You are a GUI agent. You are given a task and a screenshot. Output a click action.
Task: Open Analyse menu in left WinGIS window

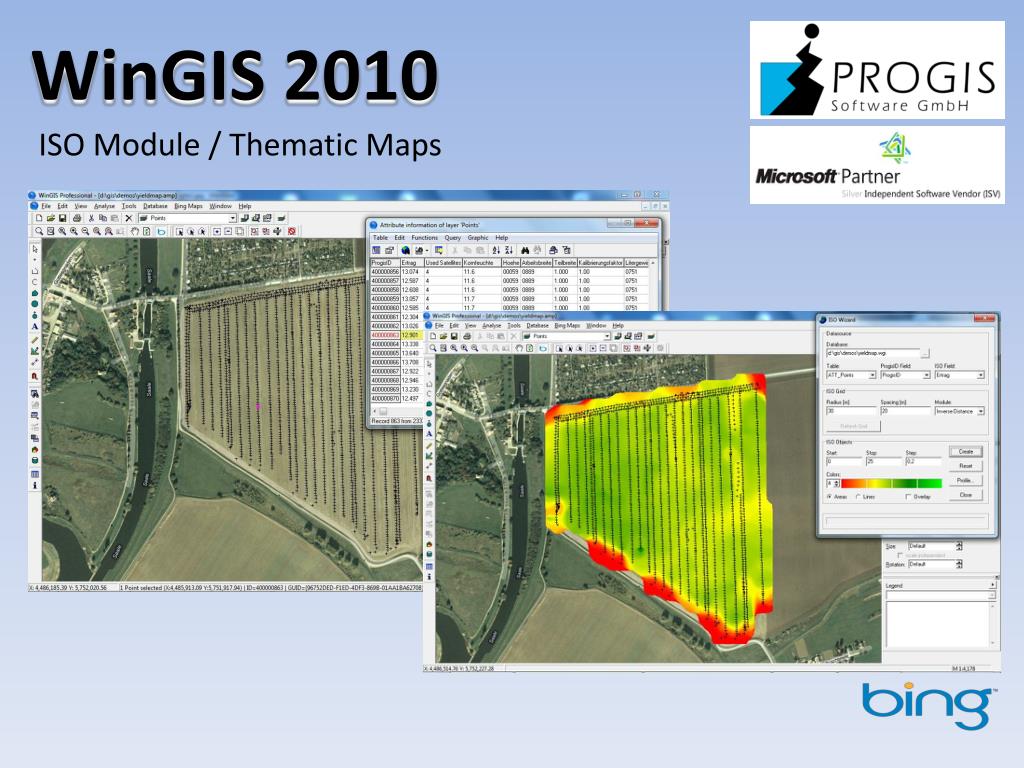(104, 206)
